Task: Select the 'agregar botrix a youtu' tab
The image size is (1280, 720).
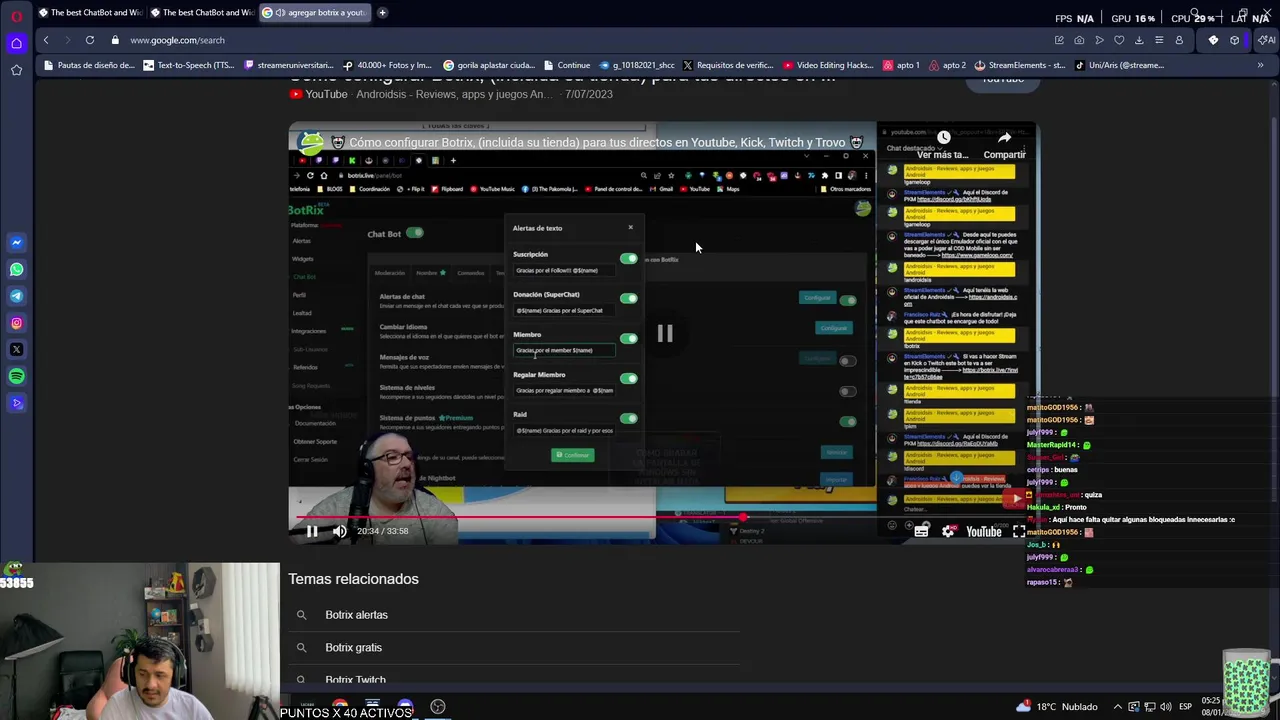Action: 314,13
